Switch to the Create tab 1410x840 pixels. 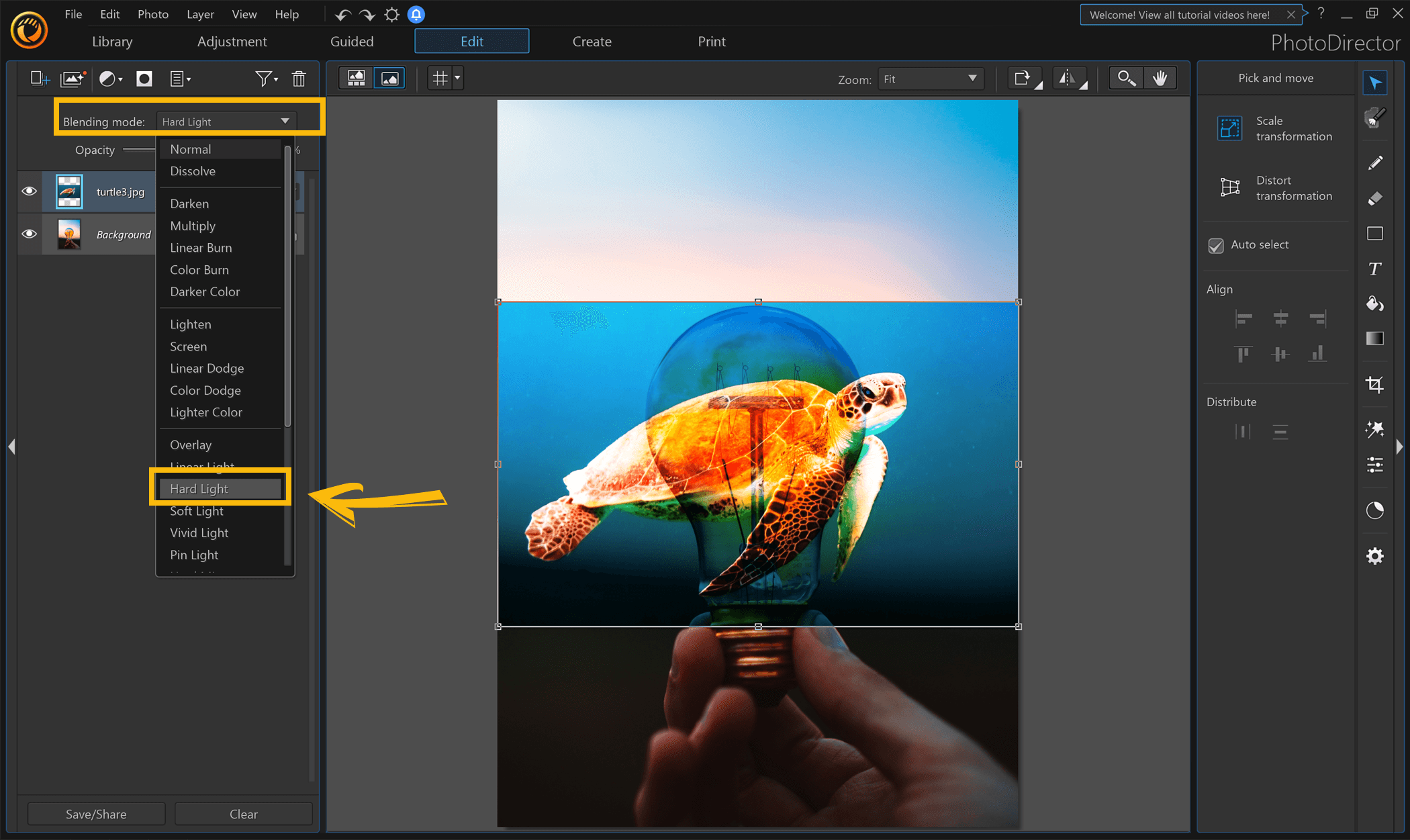(x=592, y=42)
